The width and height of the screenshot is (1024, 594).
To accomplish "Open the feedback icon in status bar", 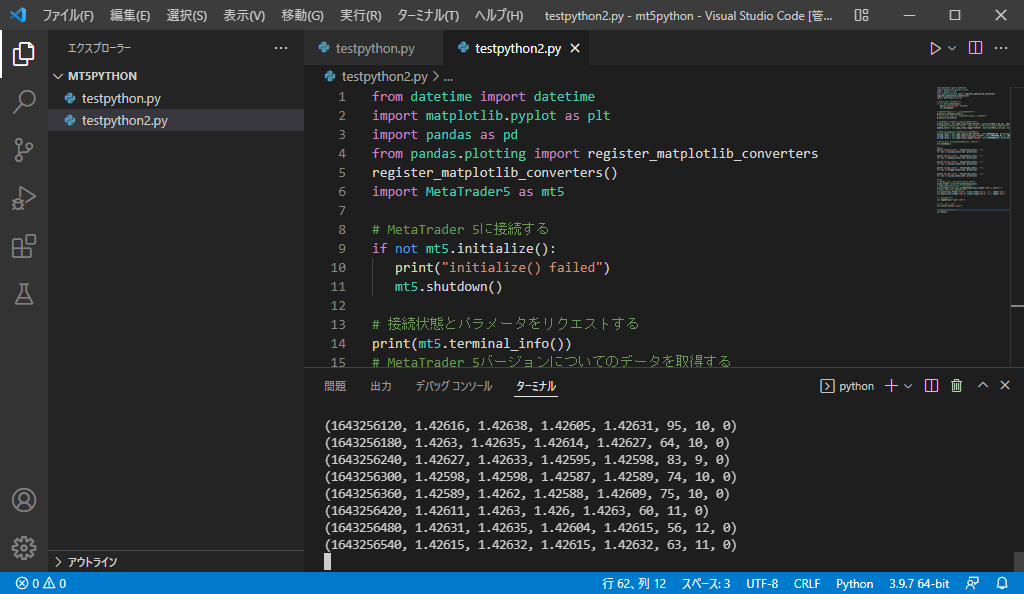I will (x=972, y=584).
